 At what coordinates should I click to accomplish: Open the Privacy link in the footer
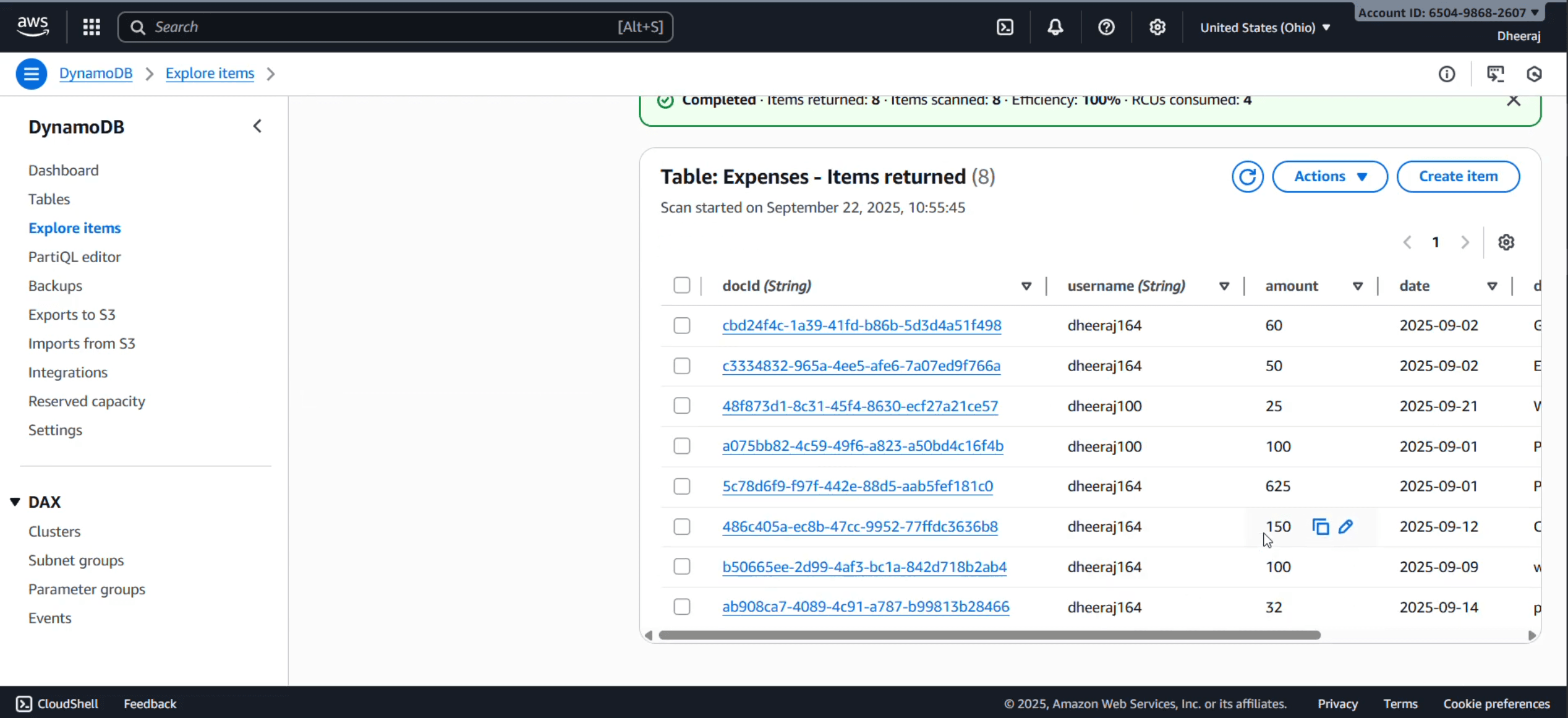(1337, 704)
